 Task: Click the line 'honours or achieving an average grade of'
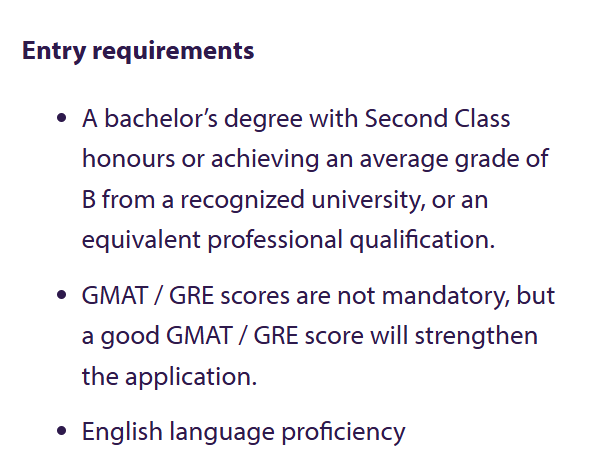click(x=315, y=159)
